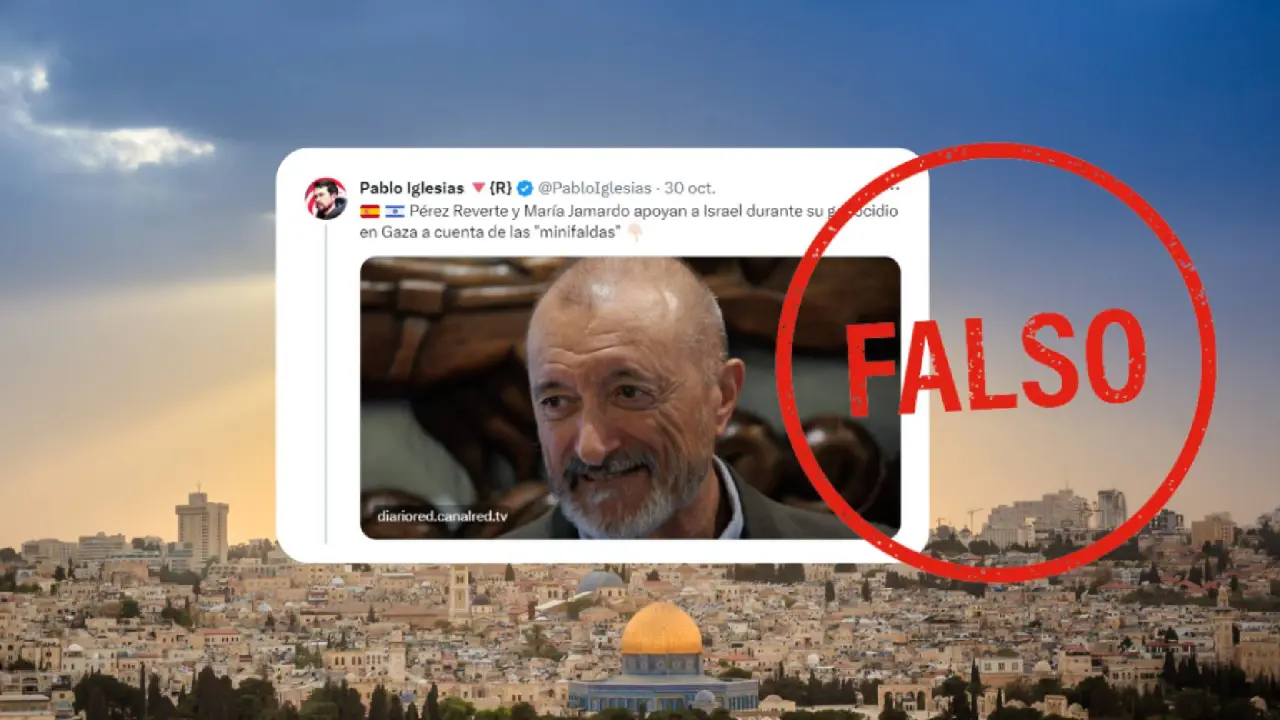Open the tweet's more options dots

point(893,187)
